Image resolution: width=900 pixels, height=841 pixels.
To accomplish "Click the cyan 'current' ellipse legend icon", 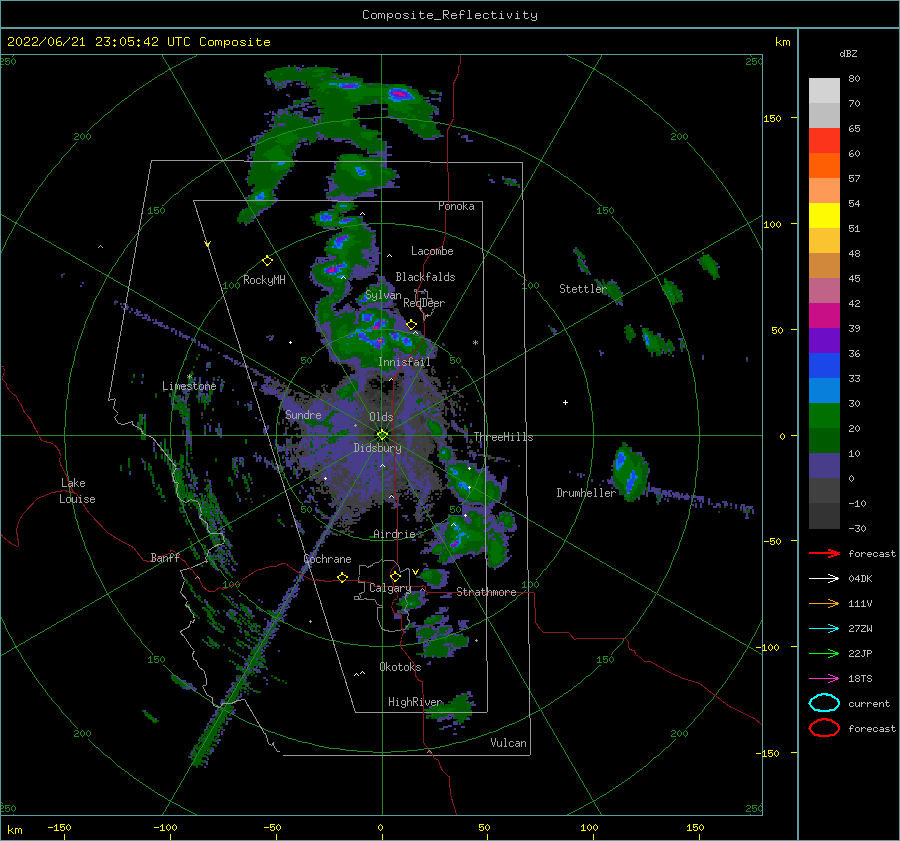I will 824,703.
